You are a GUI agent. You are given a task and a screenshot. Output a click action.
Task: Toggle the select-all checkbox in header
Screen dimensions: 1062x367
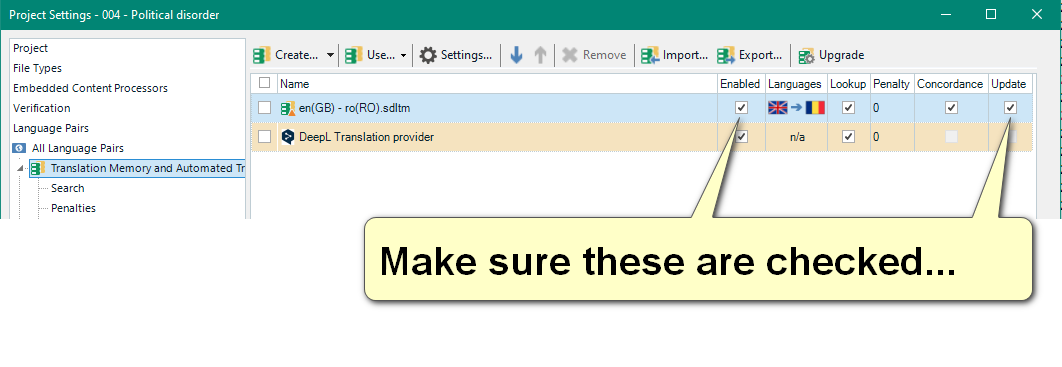click(x=265, y=83)
